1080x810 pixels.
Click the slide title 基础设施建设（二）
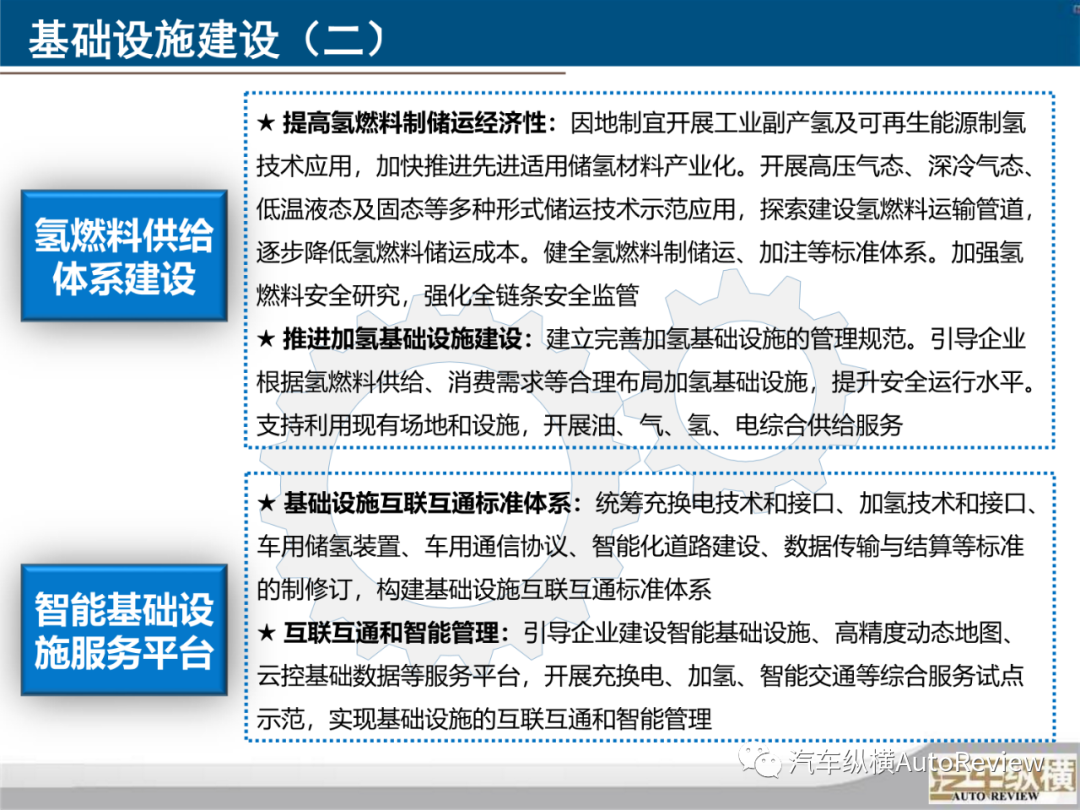[206, 40]
